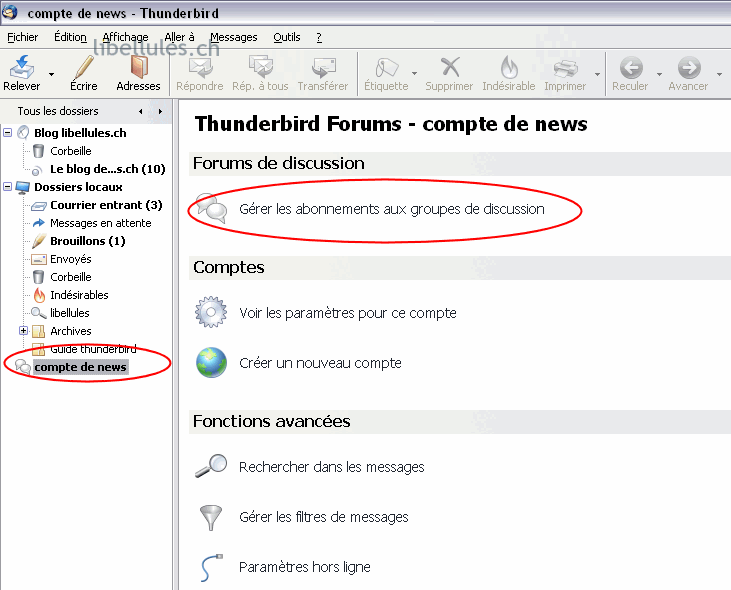This screenshot has width=731, height=590.
Task: Open Courrier entrant (3) folder
Action: coord(106,205)
